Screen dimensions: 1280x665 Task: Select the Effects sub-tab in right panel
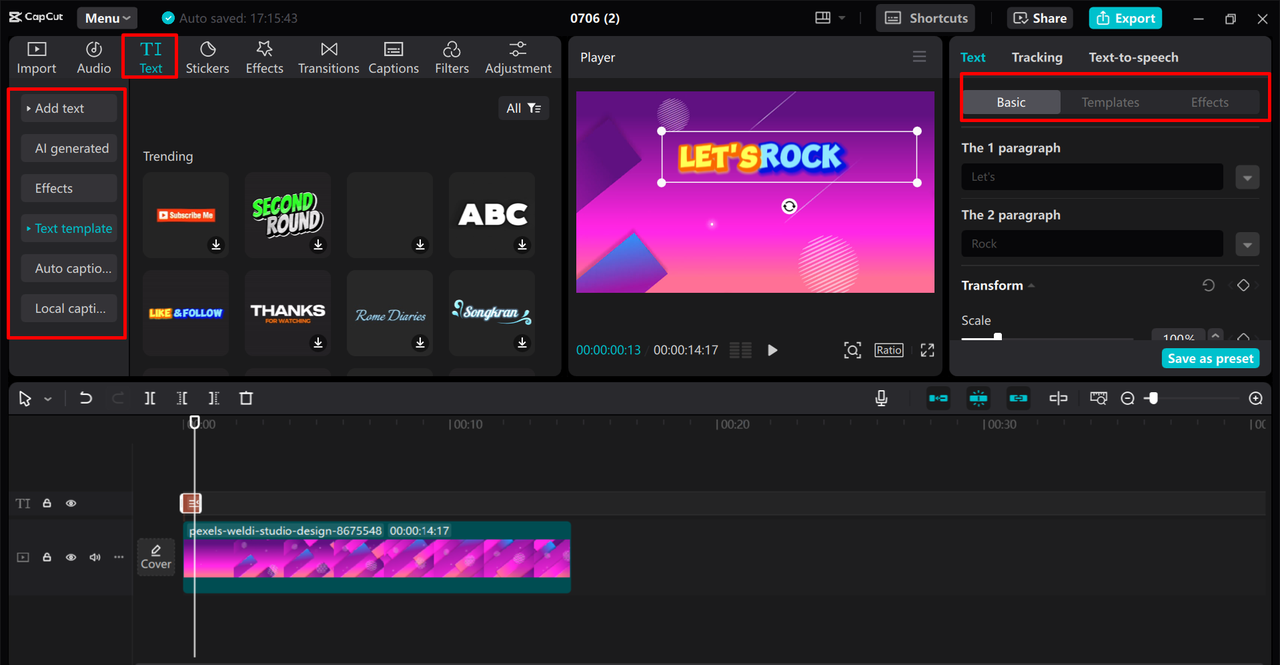pos(1209,102)
